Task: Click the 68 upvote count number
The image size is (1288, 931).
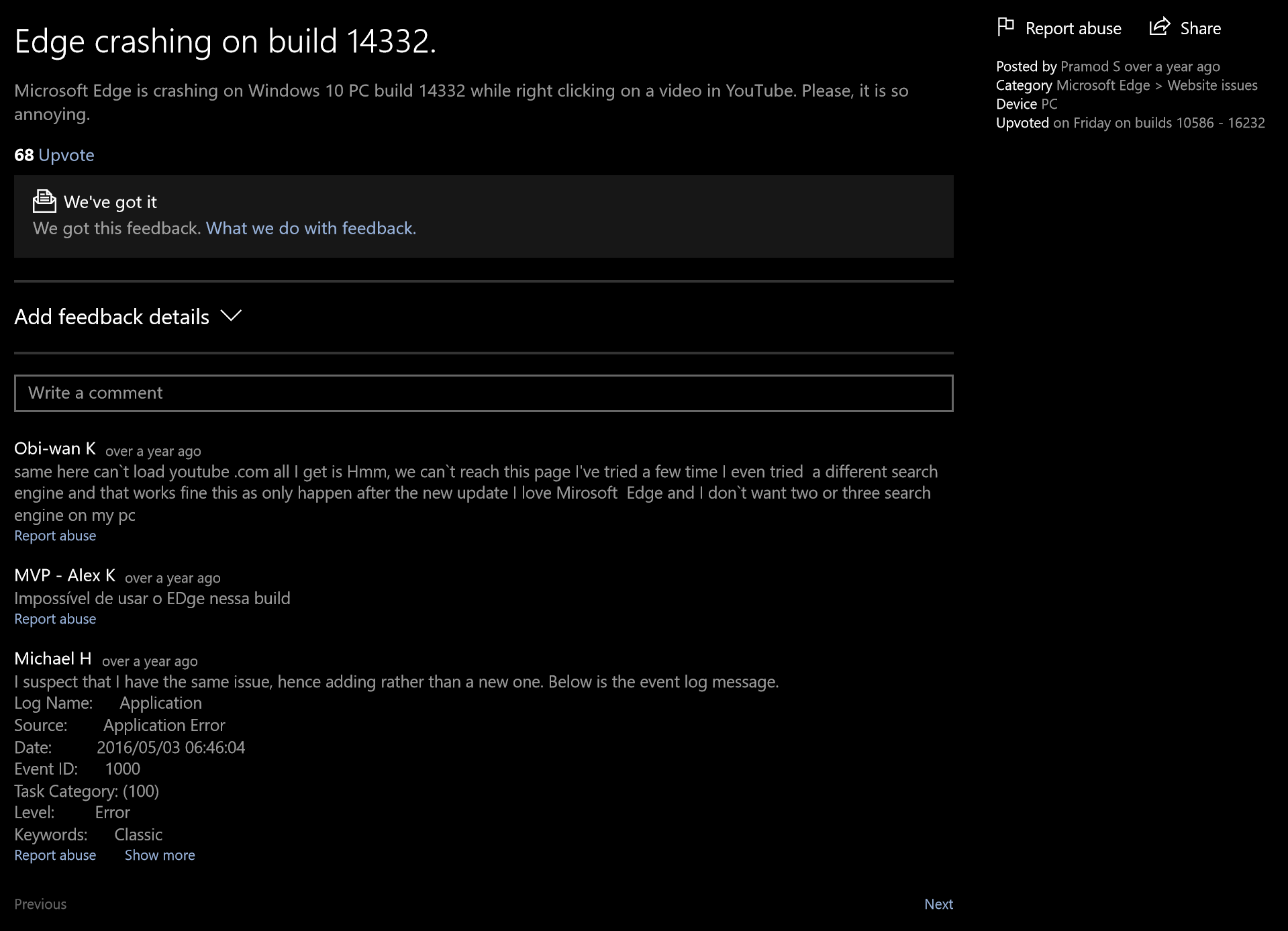Action: pyautogui.click(x=23, y=155)
